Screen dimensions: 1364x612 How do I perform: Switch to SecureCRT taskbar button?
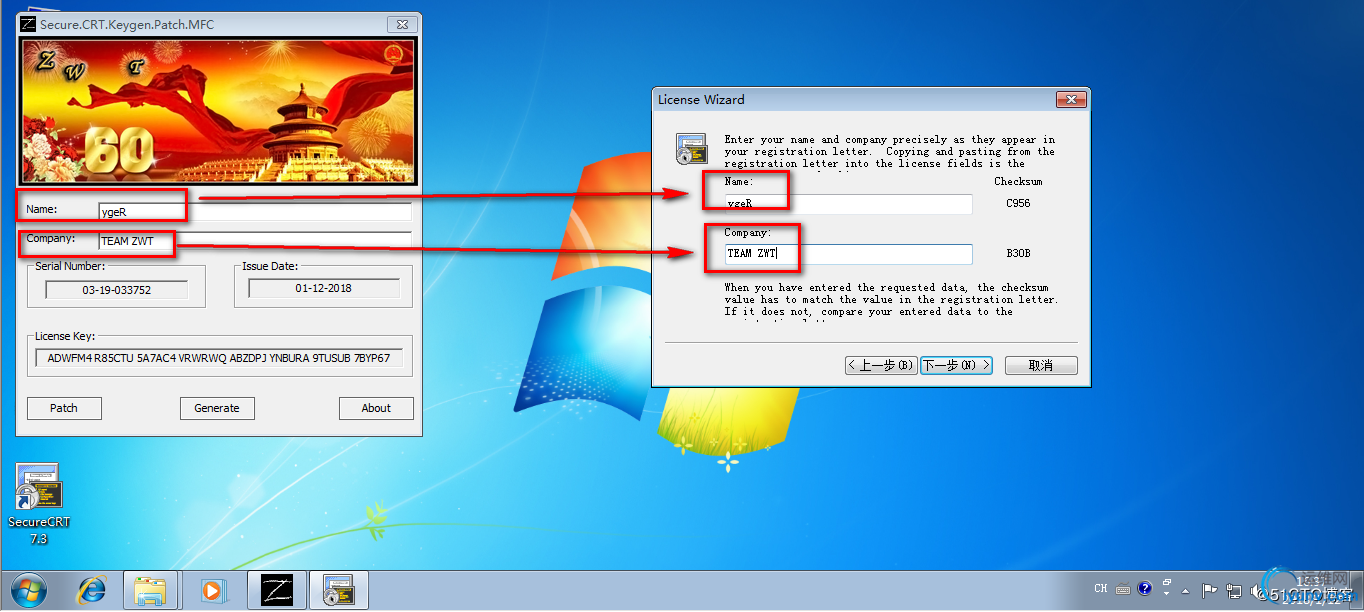338,591
